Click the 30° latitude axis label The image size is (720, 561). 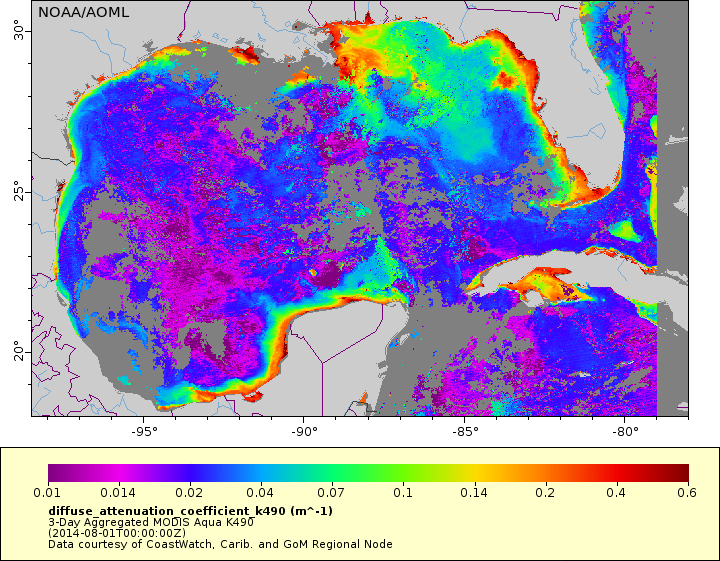(18, 30)
